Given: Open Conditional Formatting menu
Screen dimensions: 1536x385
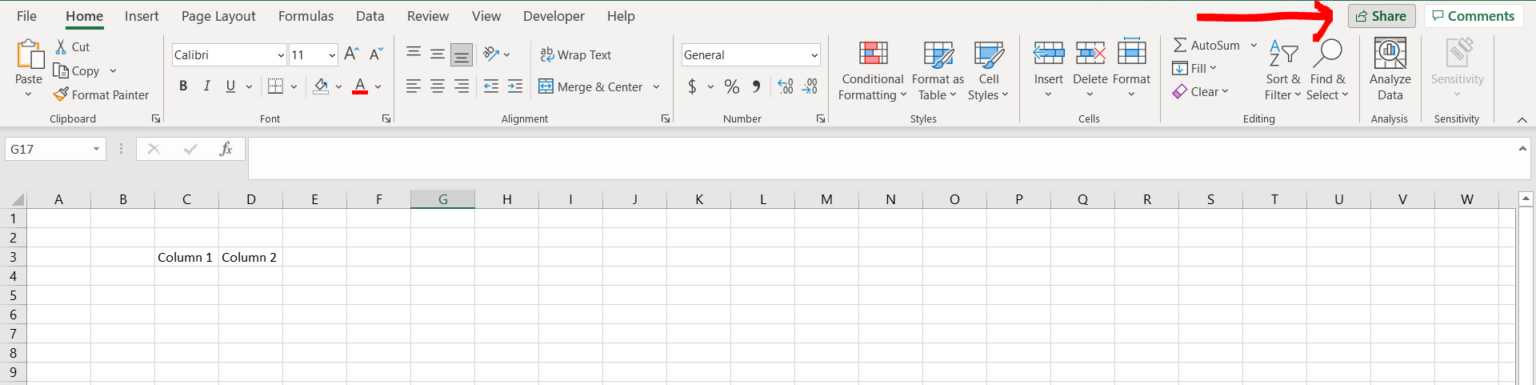Looking at the screenshot, I should (873, 71).
